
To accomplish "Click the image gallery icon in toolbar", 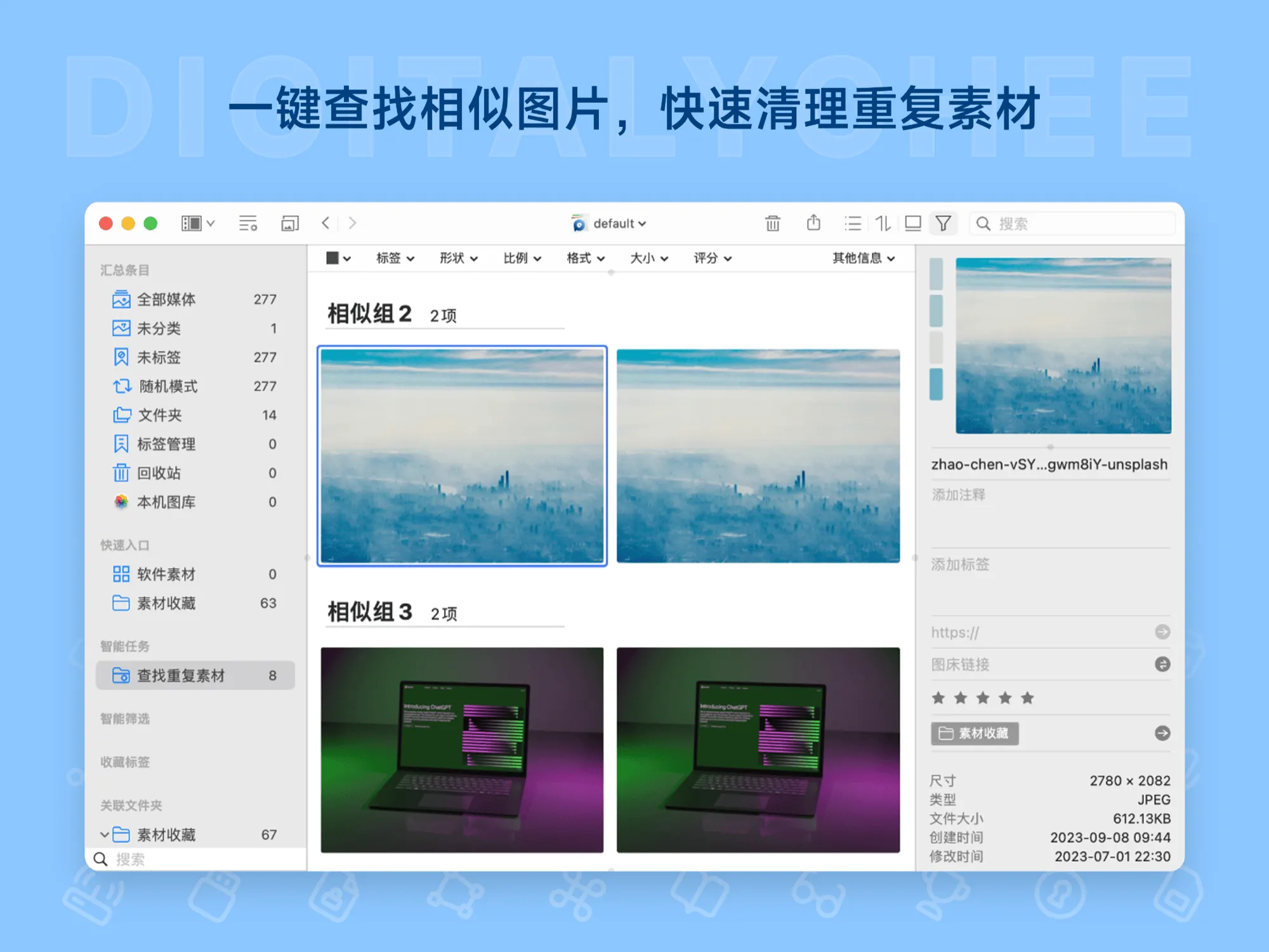I will tap(290, 223).
